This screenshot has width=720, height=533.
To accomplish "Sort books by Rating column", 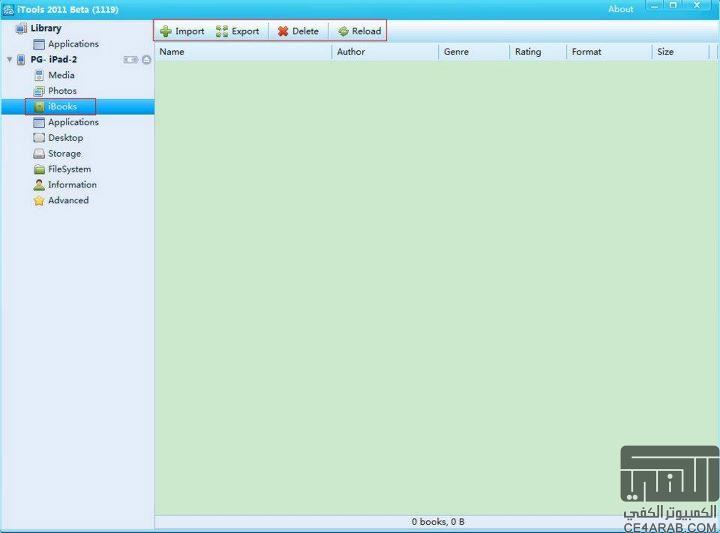I will point(538,52).
